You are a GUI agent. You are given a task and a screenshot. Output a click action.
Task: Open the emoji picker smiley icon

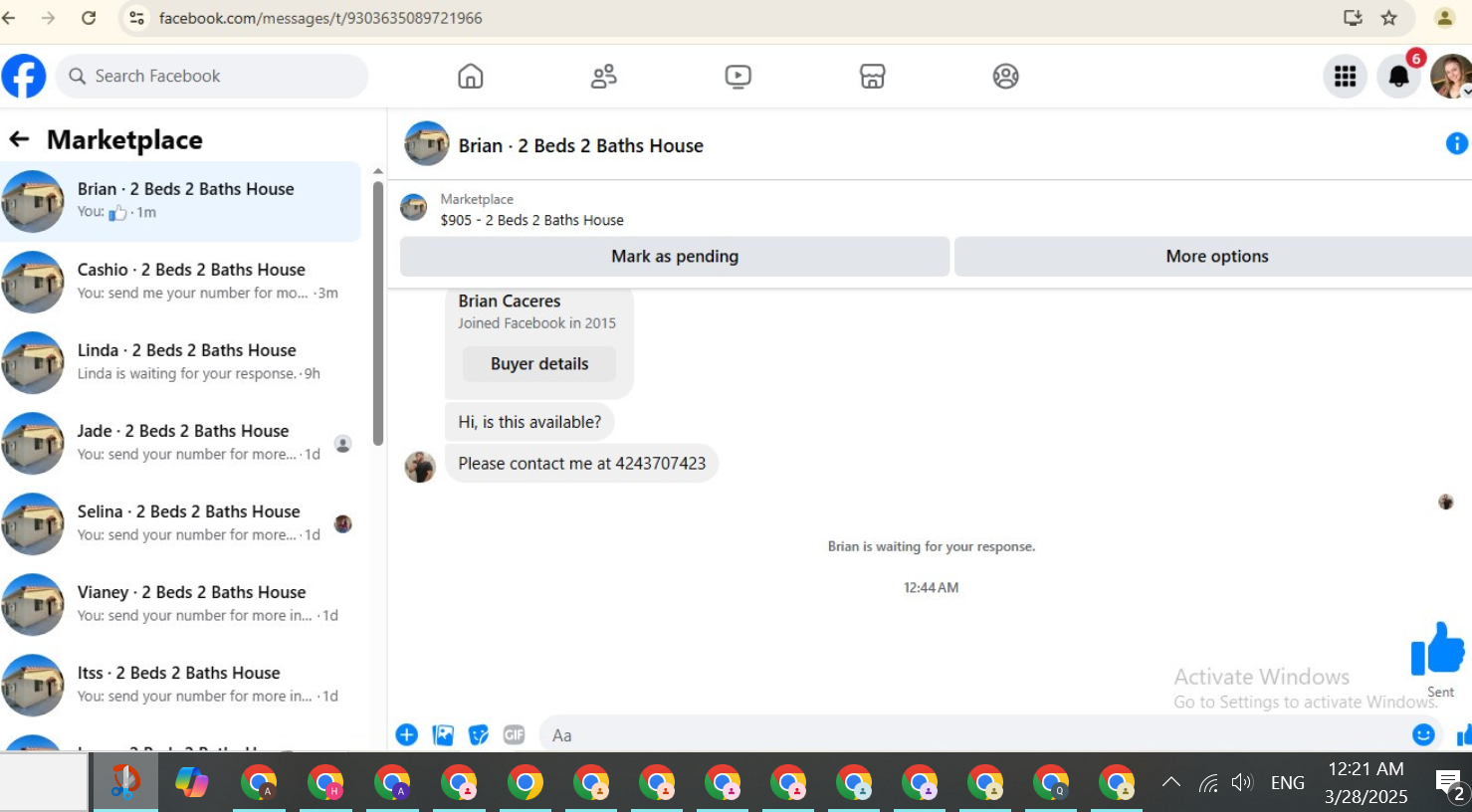click(x=1423, y=735)
